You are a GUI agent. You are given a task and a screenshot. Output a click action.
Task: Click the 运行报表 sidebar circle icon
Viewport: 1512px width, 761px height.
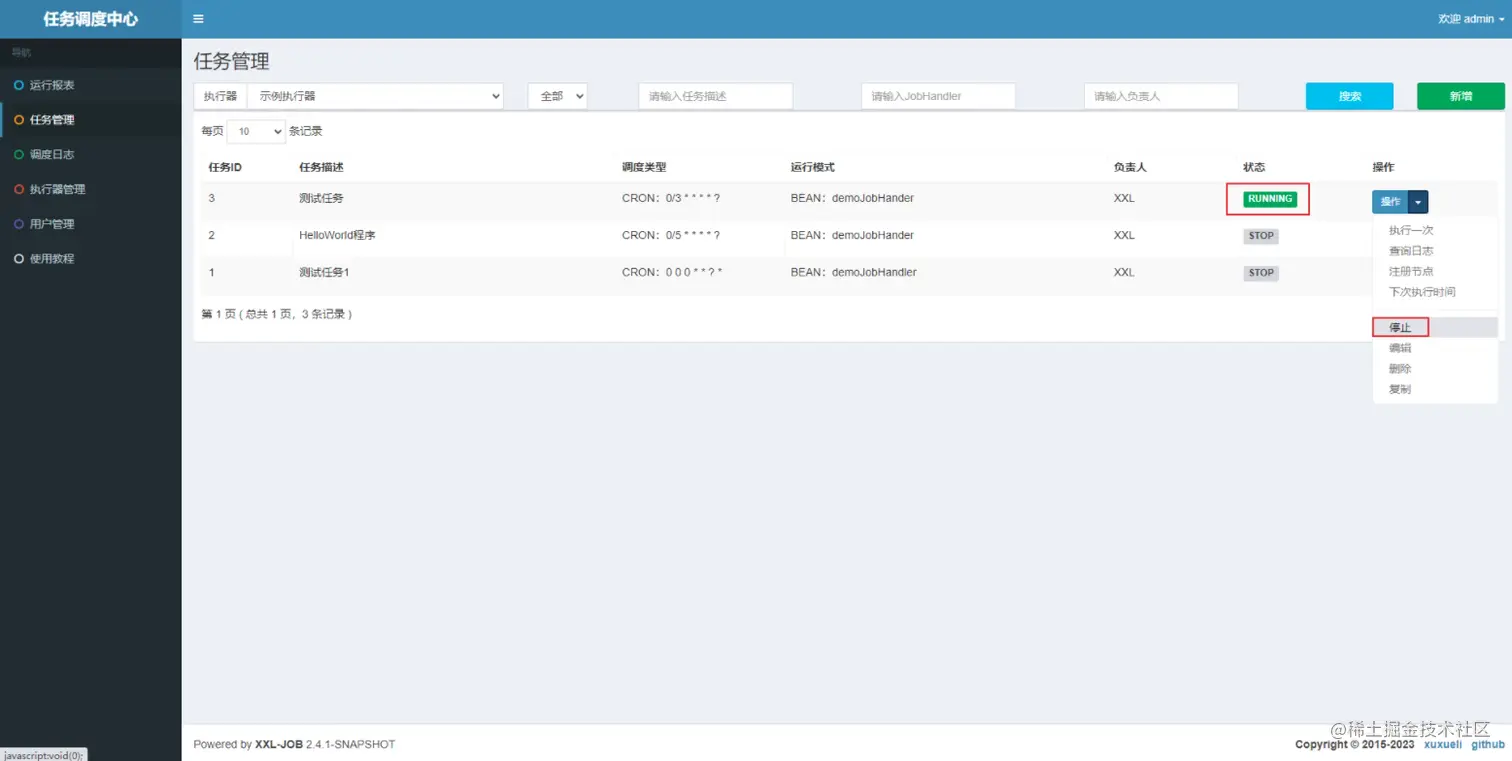coord(19,85)
